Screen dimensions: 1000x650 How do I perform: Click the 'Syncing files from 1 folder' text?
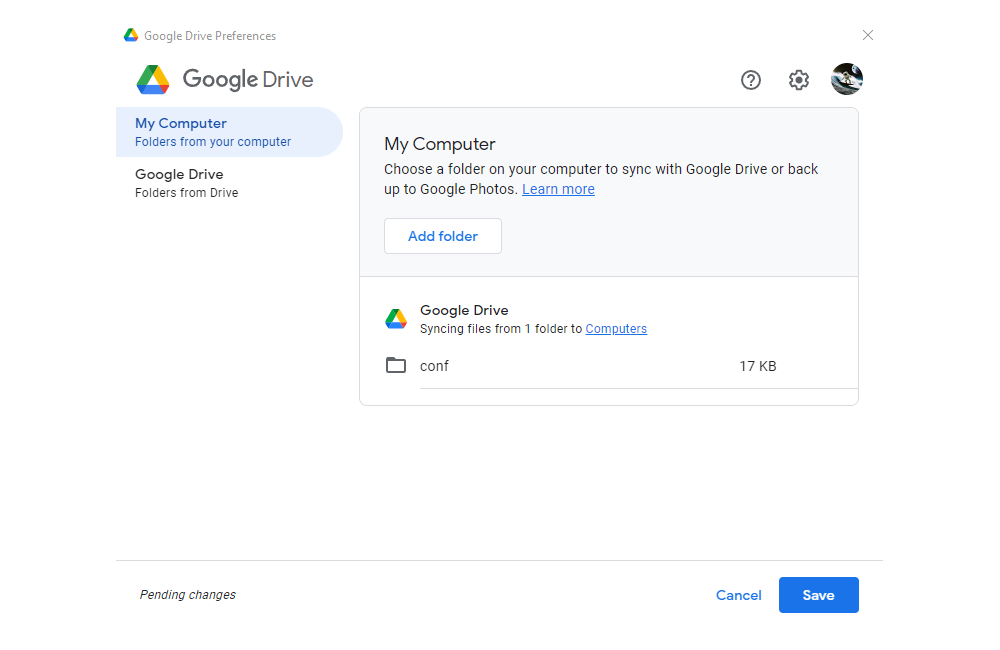pos(501,329)
